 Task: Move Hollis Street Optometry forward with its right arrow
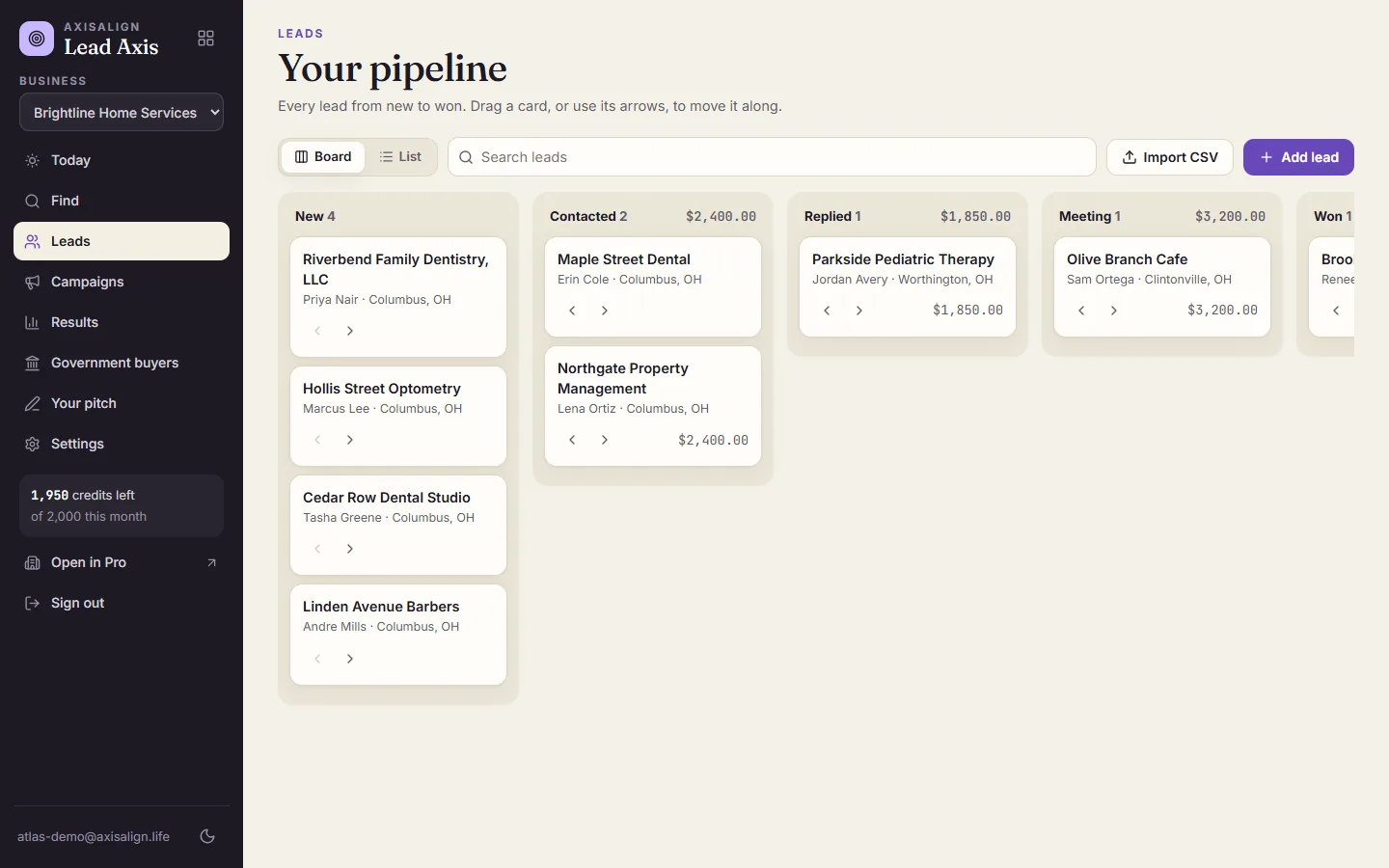[350, 440]
